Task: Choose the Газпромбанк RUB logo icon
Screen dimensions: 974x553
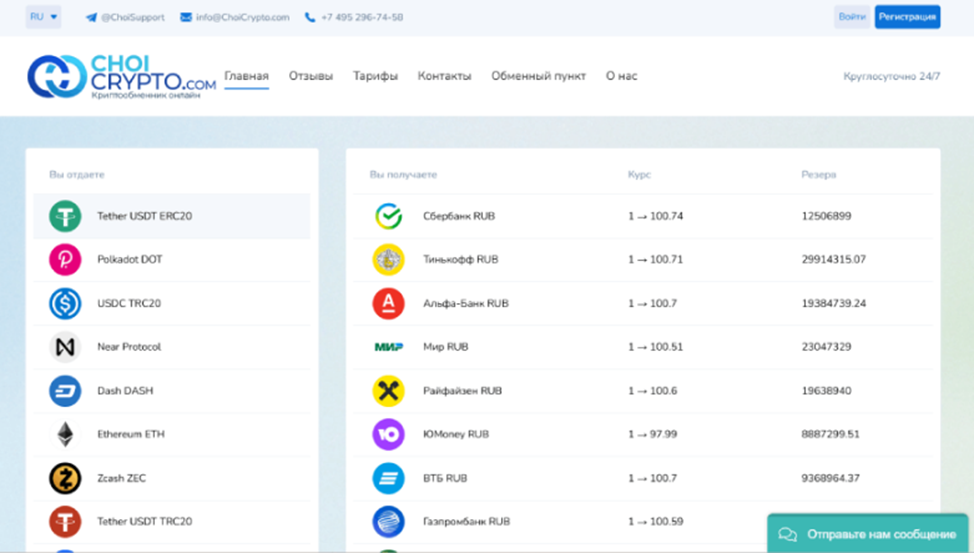Action: click(x=388, y=522)
